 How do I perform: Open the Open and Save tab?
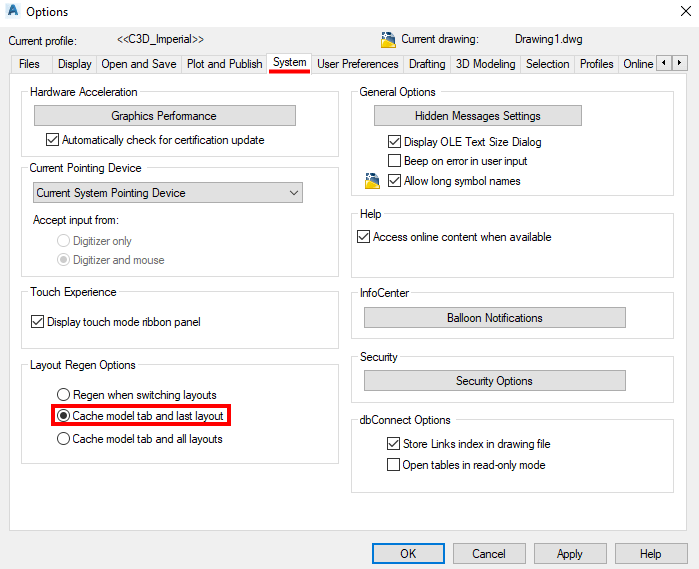(x=139, y=64)
